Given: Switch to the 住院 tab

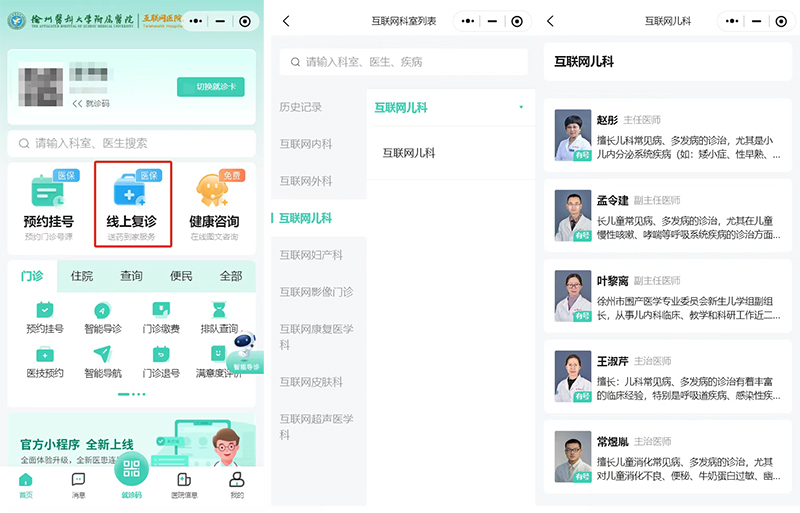Looking at the screenshot, I should tap(82, 276).
